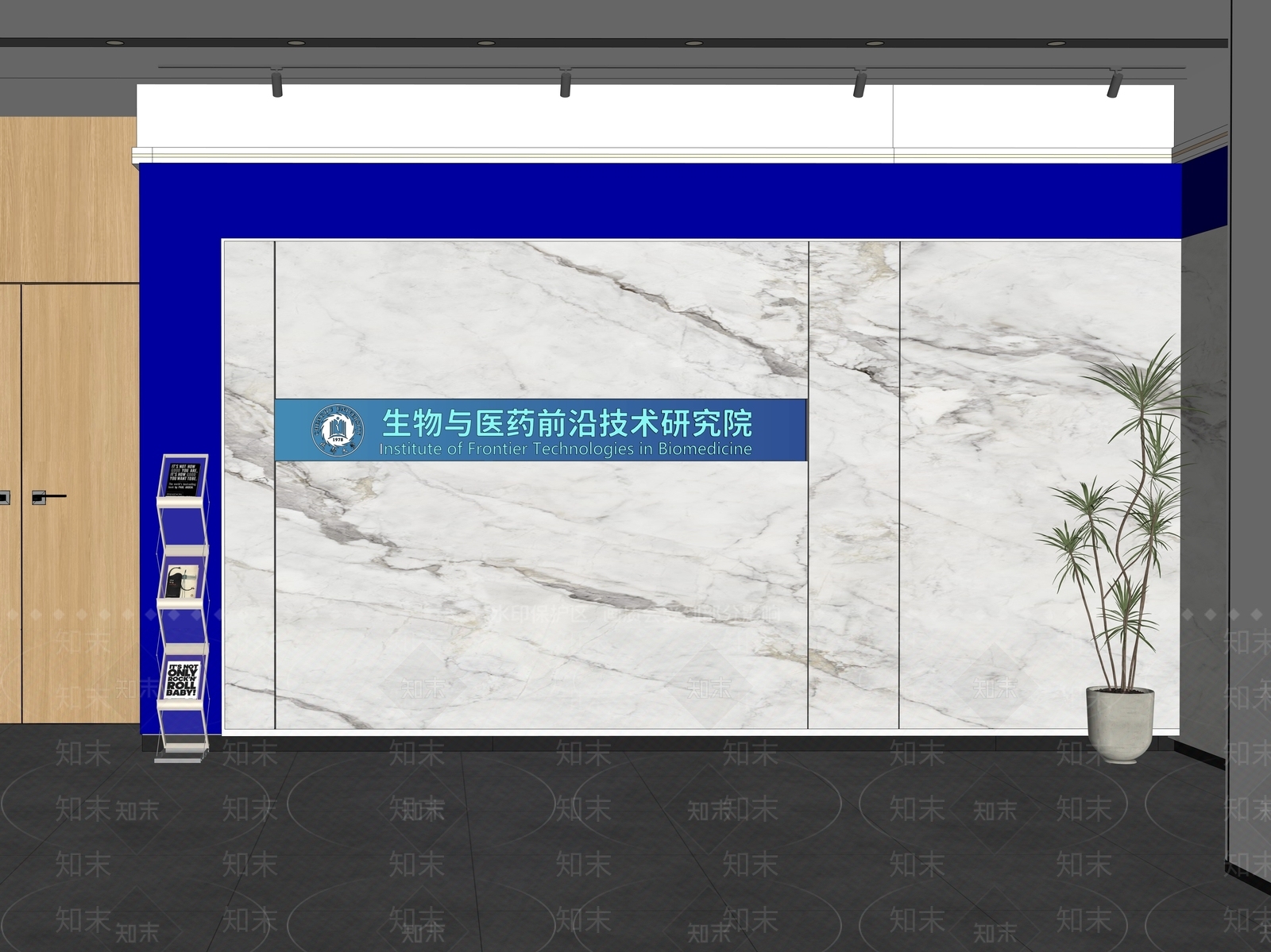This screenshot has width=1271, height=952.
Task: Select the "ROCK'N' ROLL BABY!" poster in rack
Action: (x=182, y=680)
